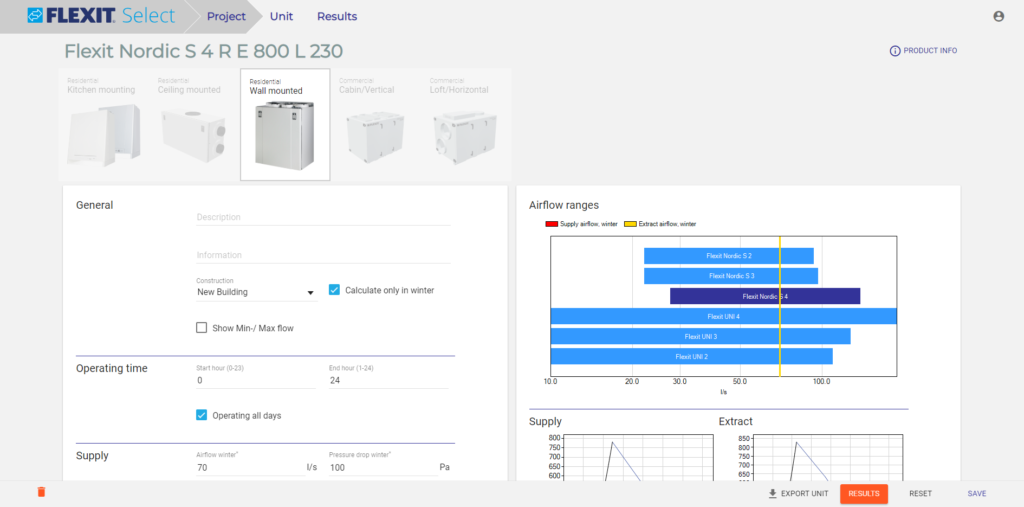Click the Pressure drop winter field
The width and height of the screenshot is (1024, 507).
tap(383, 467)
